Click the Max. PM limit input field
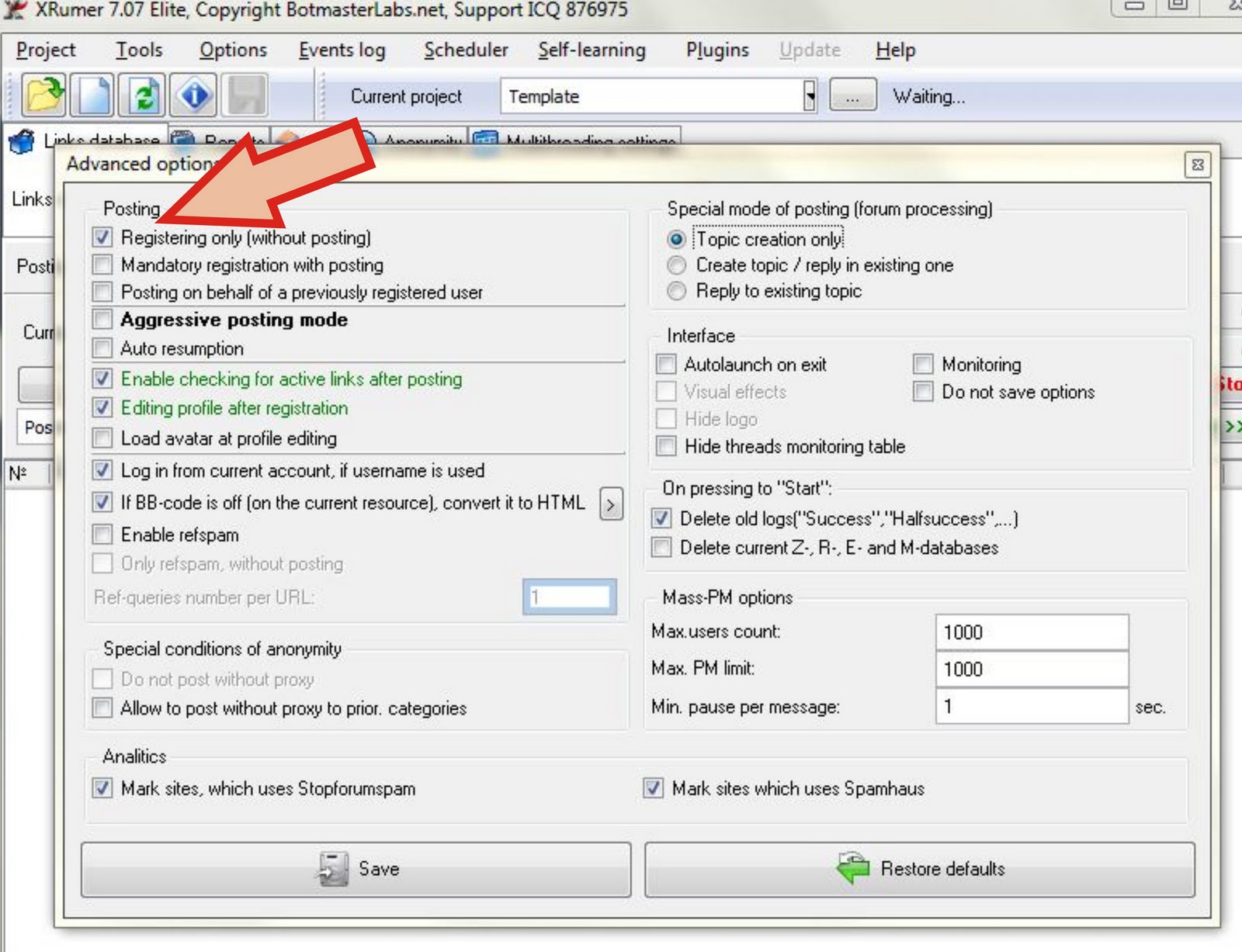Image resolution: width=1242 pixels, height=952 pixels. coord(1032,669)
